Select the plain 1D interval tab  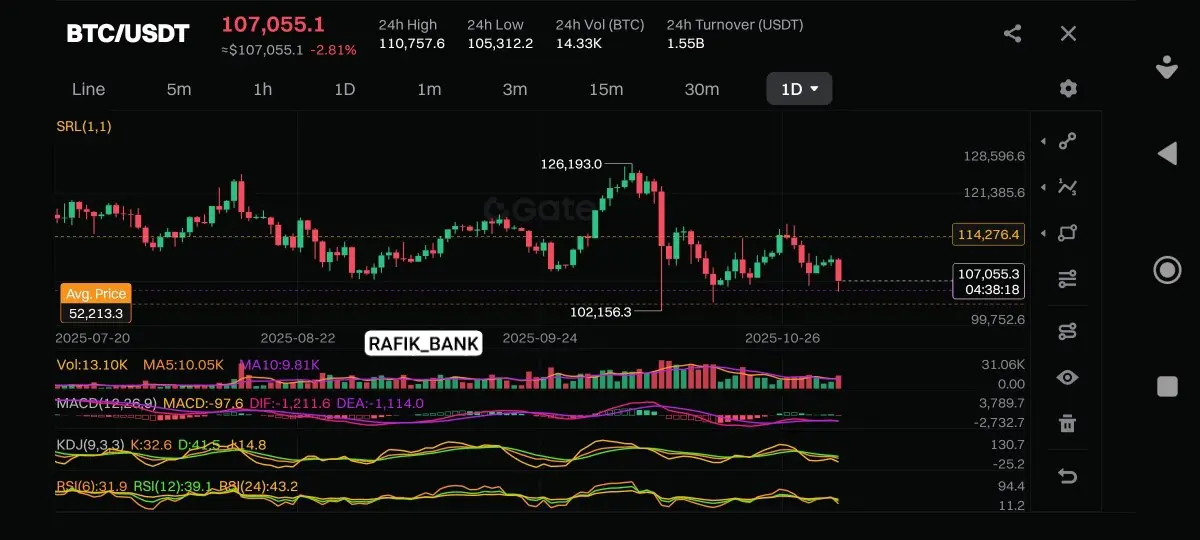(344, 89)
